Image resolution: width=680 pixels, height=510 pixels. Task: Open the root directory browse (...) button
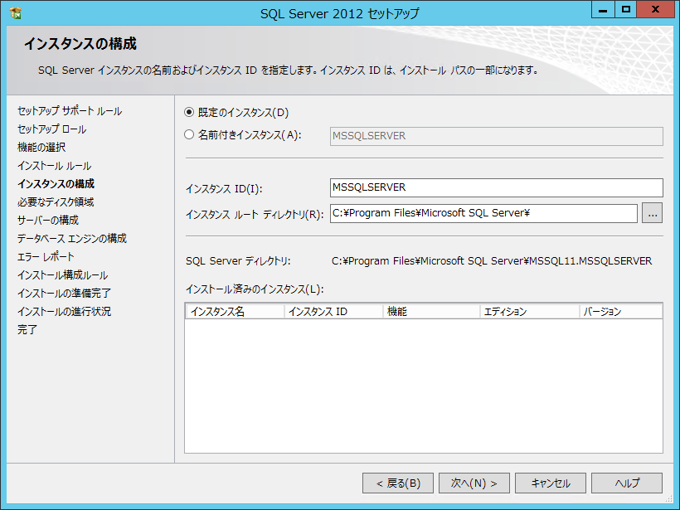[x=652, y=213]
